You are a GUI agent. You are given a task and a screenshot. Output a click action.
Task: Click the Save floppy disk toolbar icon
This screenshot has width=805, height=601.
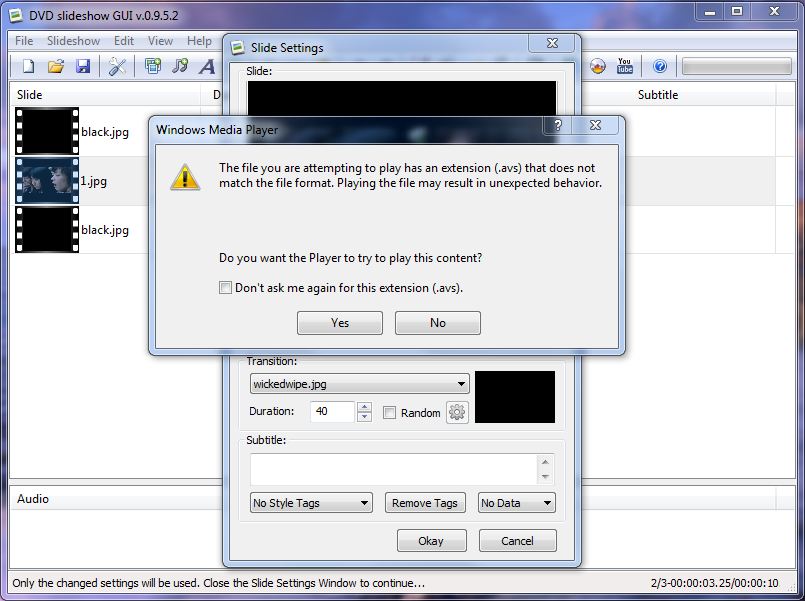(x=83, y=66)
